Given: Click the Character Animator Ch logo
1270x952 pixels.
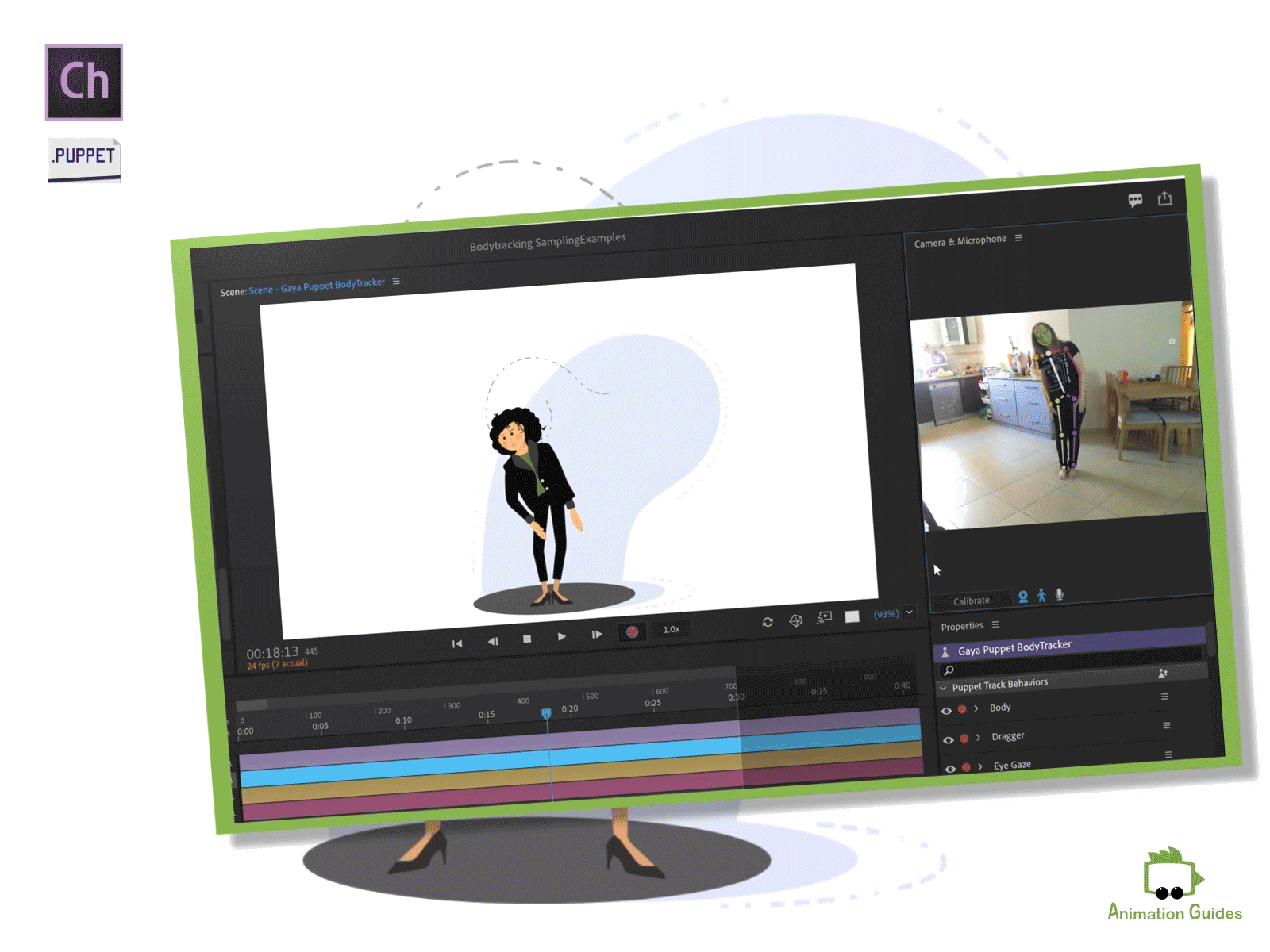Looking at the screenshot, I should click(x=84, y=83).
